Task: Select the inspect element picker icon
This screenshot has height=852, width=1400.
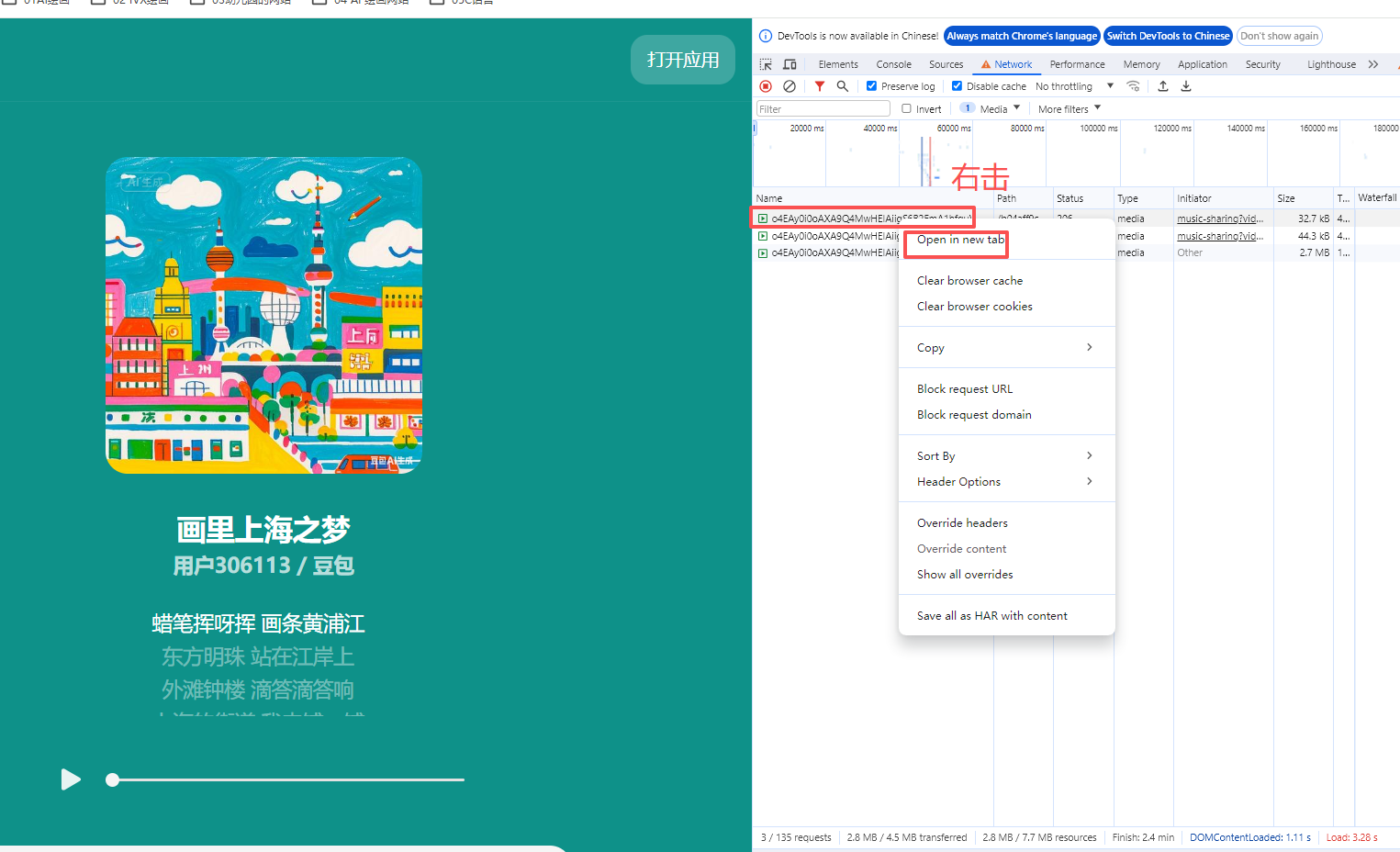Action: tap(766, 64)
